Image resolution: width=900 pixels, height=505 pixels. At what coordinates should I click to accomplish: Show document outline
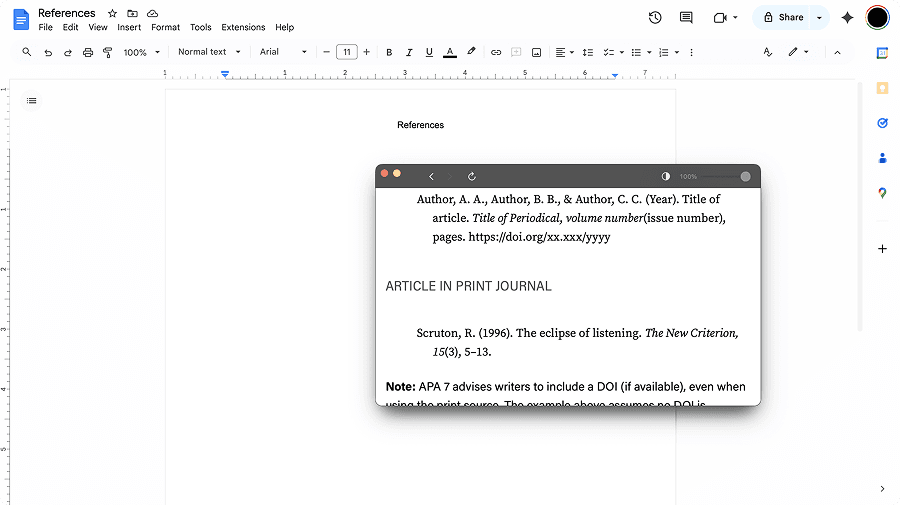point(32,101)
